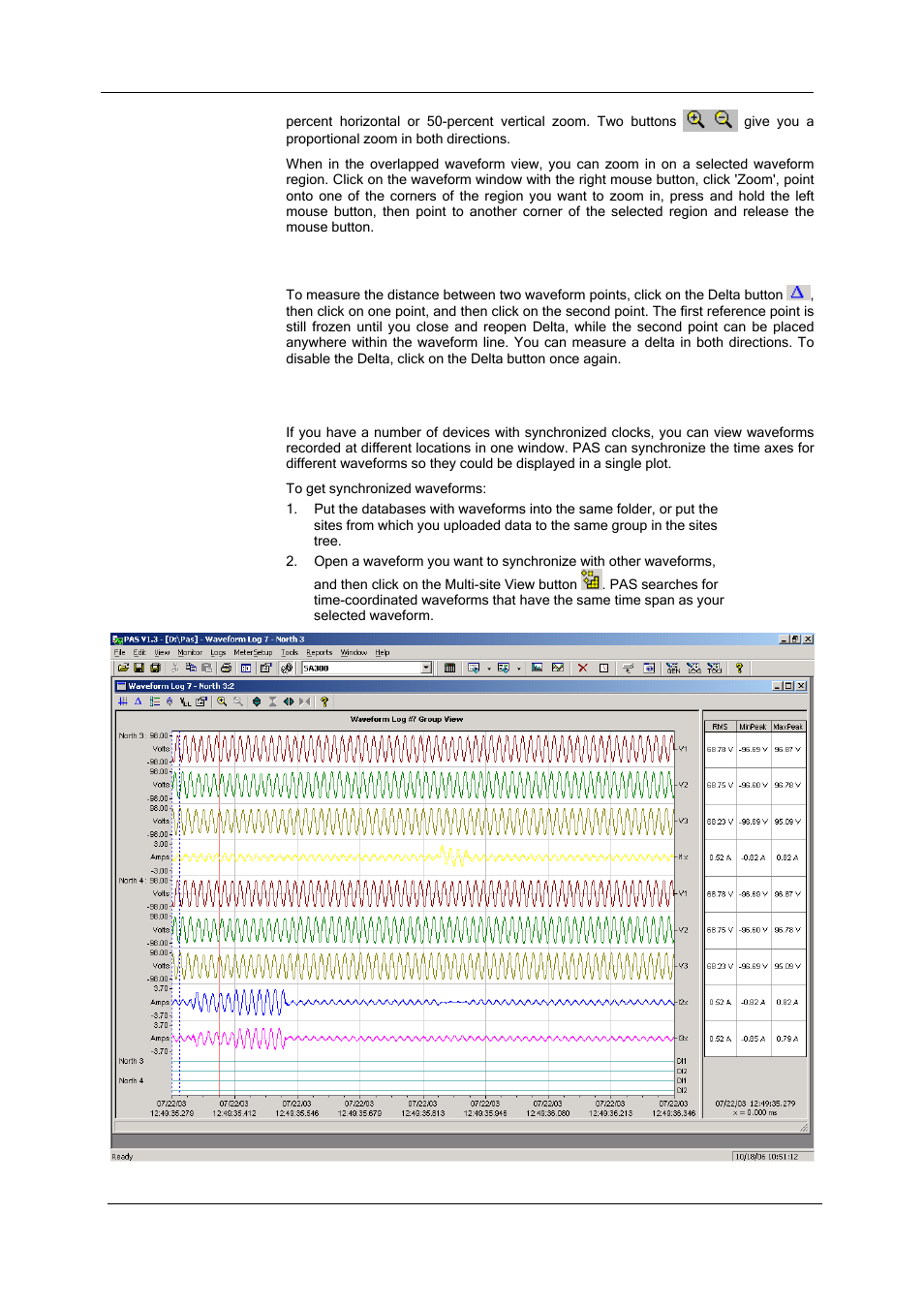Click the horizontal zoom-in arrows icon

click(x=289, y=701)
